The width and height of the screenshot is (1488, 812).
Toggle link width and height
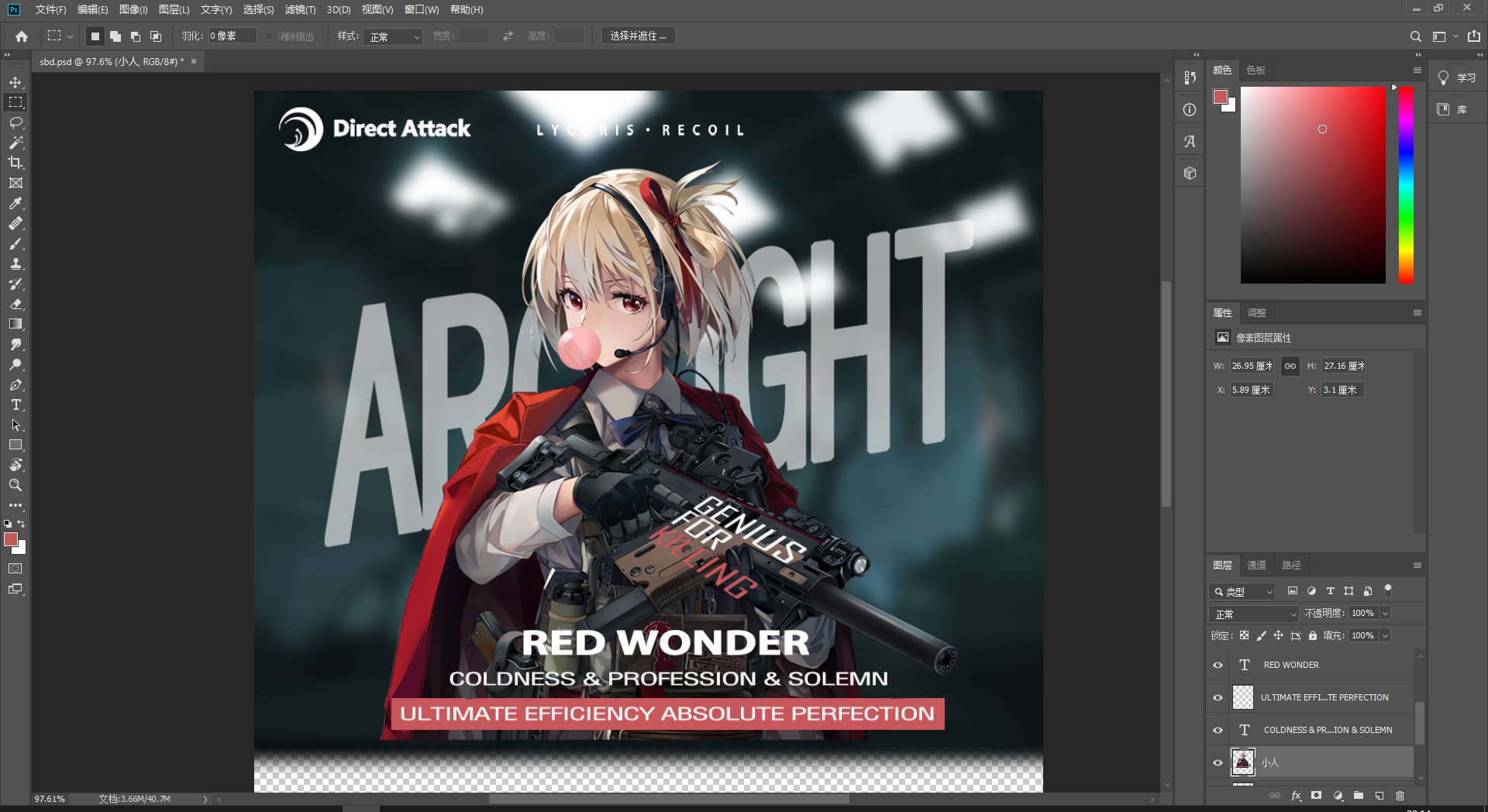click(x=1290, y=366)
